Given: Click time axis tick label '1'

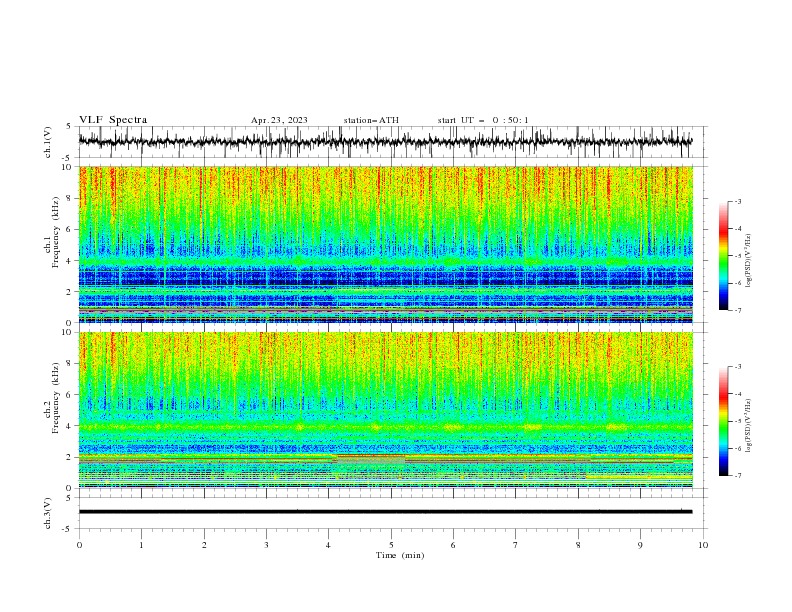Looking at the screenshot, I should [x=141, y=545].
